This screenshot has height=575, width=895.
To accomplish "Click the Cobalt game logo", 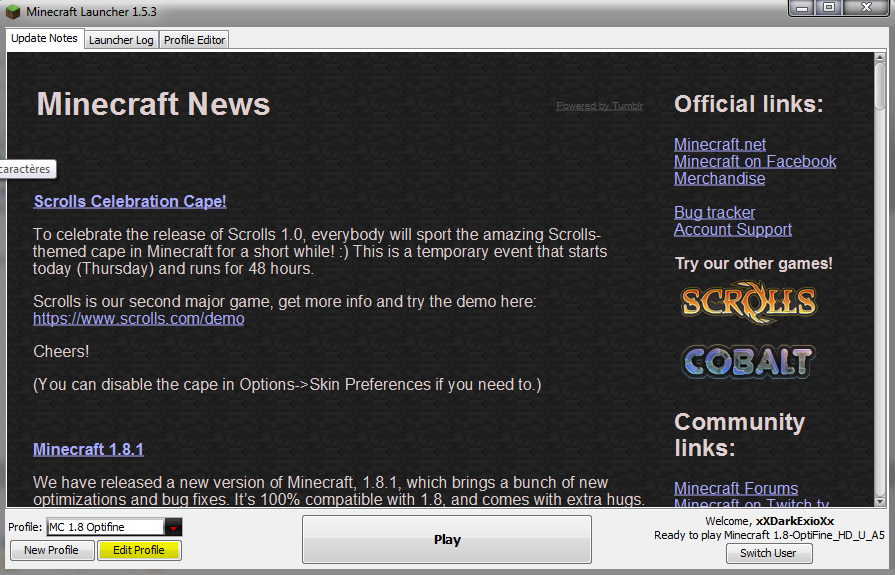I will (748, 361).
